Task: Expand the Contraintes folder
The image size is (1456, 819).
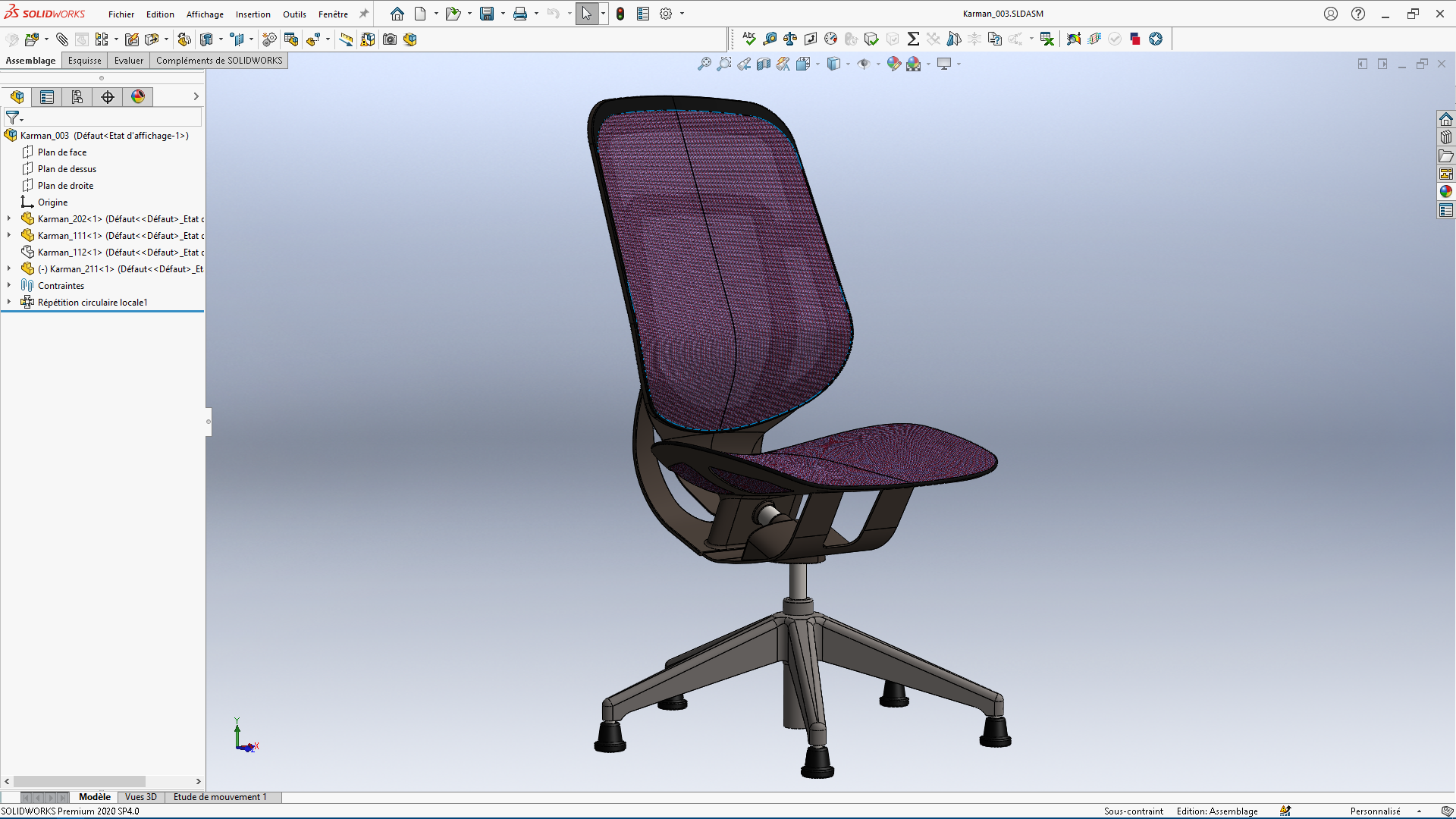Action: pyautogui.click(x=9, y=285)
